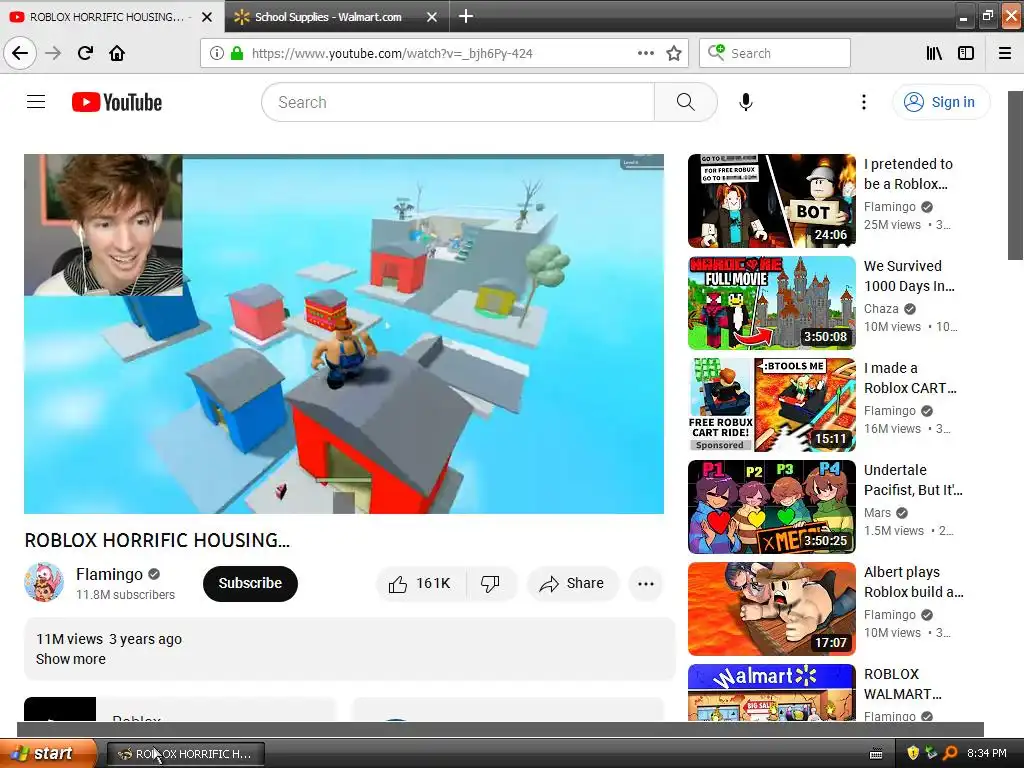Open sponsored 'I made a Roblox CART' thumbnail
The image size is (1024, 768).
point(771,404)
